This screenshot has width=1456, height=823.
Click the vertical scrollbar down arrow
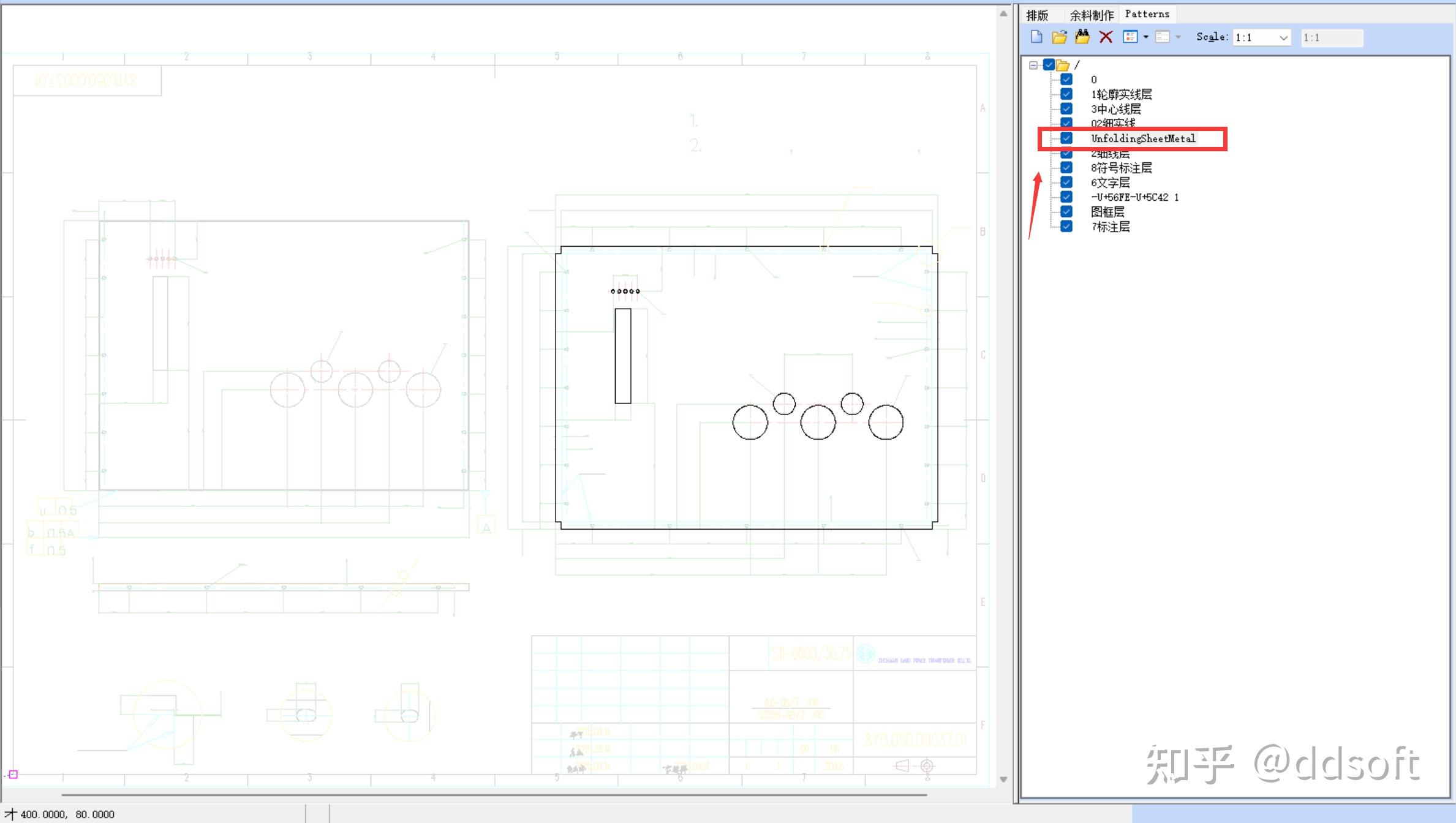[1003, 779]
